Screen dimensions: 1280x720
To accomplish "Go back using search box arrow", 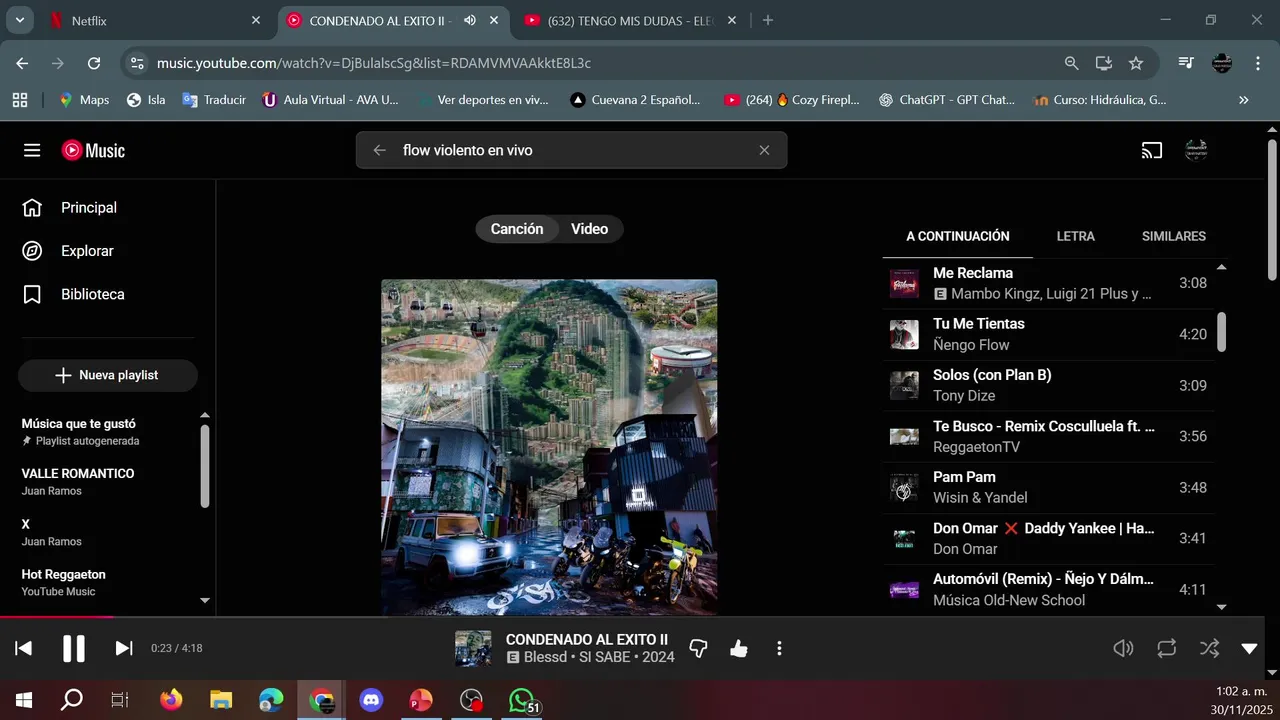I will [379, 150].
